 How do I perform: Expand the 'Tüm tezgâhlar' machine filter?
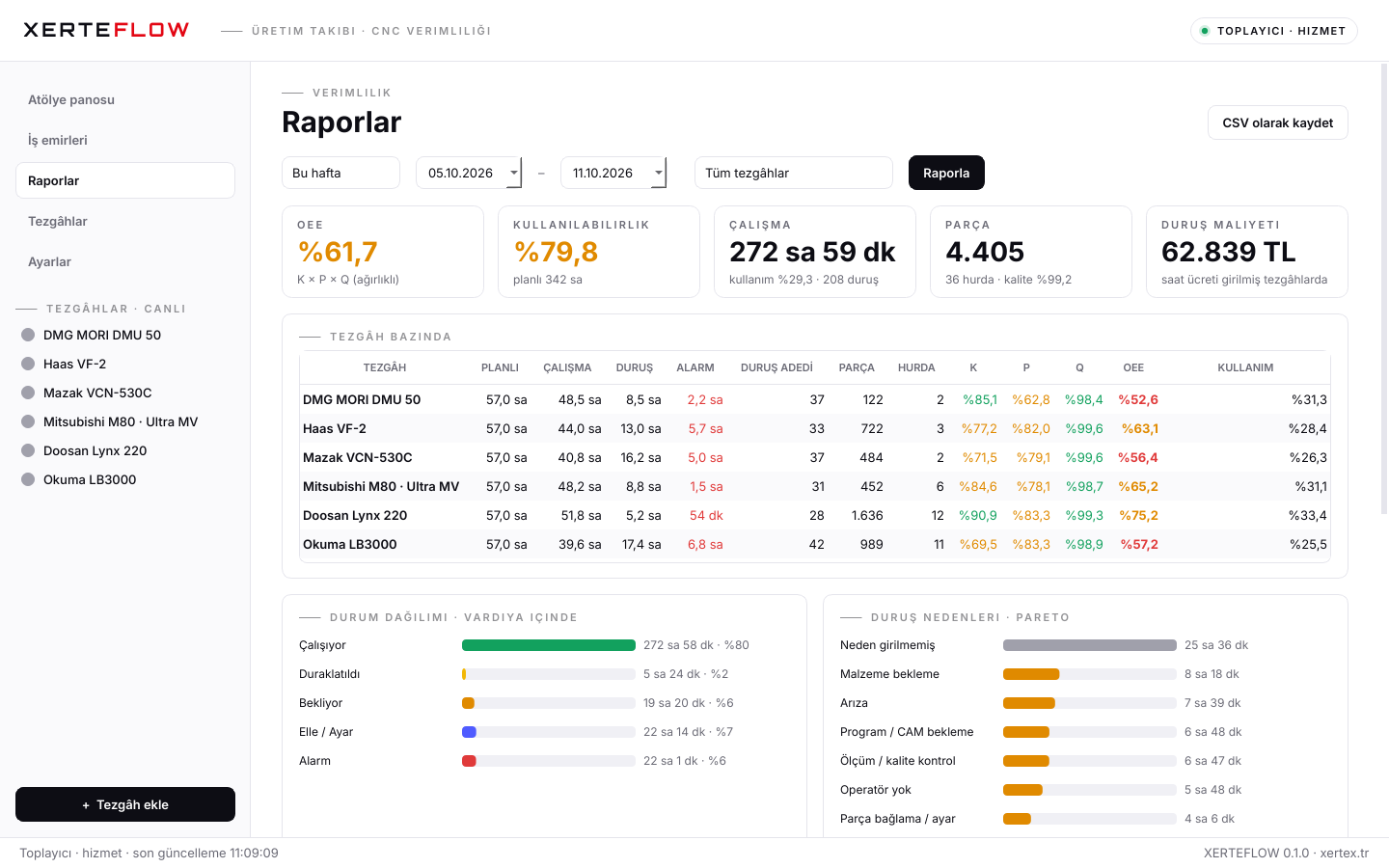(793, 173)
